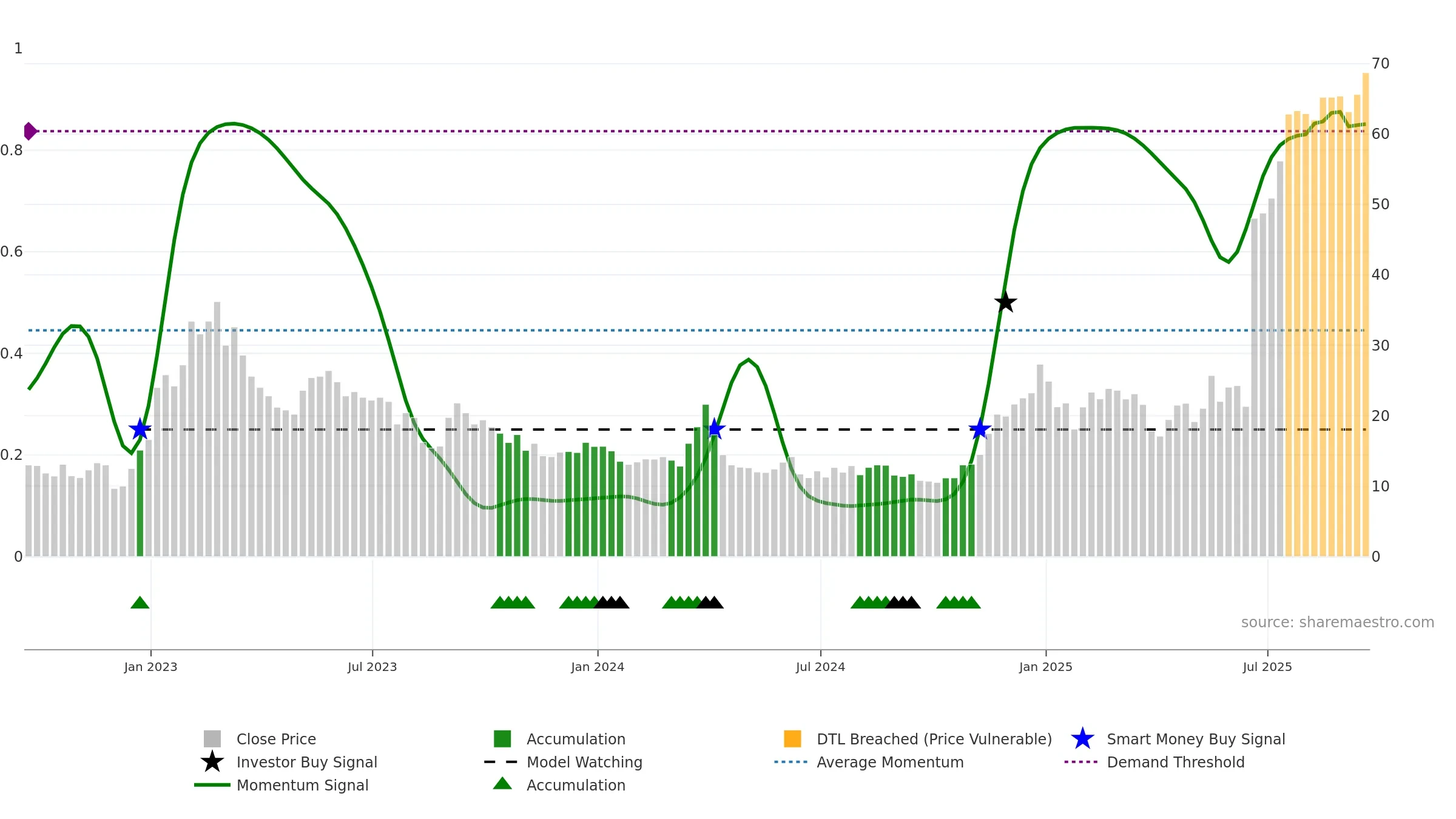Screen dimensions: 1456x819
Task: Click the Jul 2025 axis label
Action: 1267,667
